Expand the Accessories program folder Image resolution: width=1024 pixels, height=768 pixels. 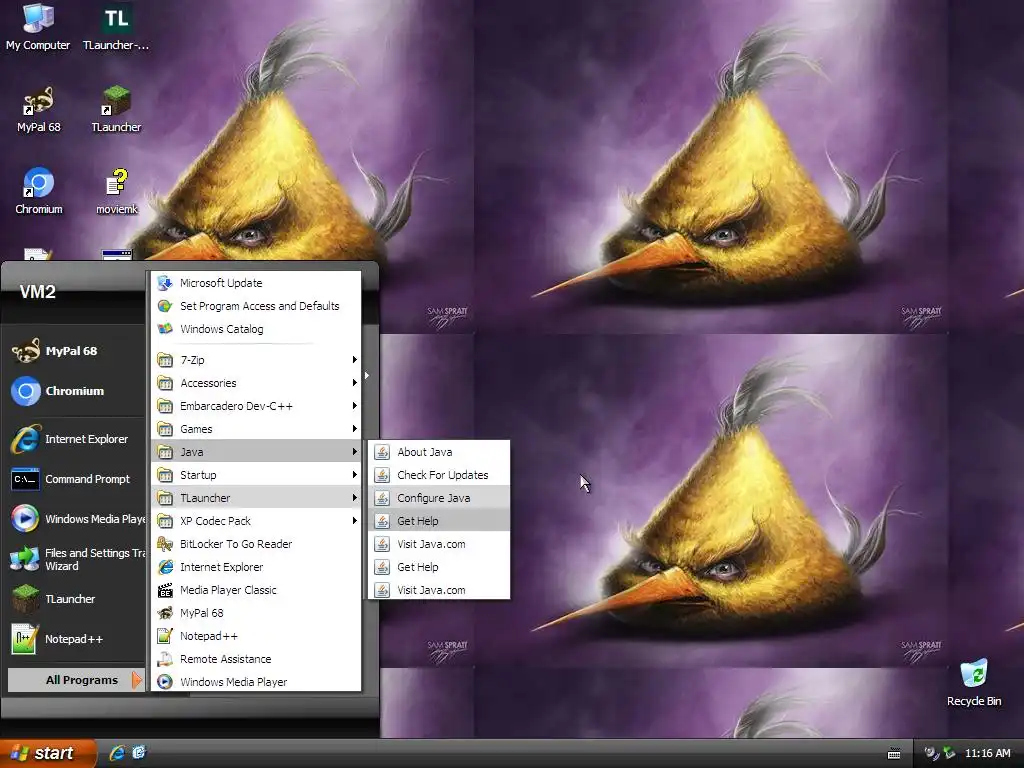pyautogui.click(x=256, y=383)
